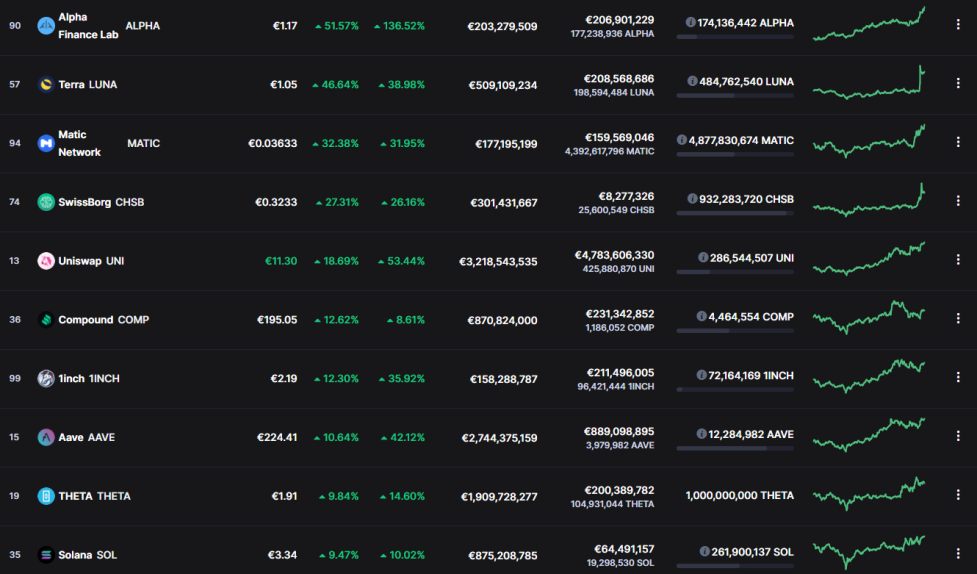Viewport: 977px width, 574px height.
Task: Click Uniswap price €11.30
Action: (x=281, y=261)
